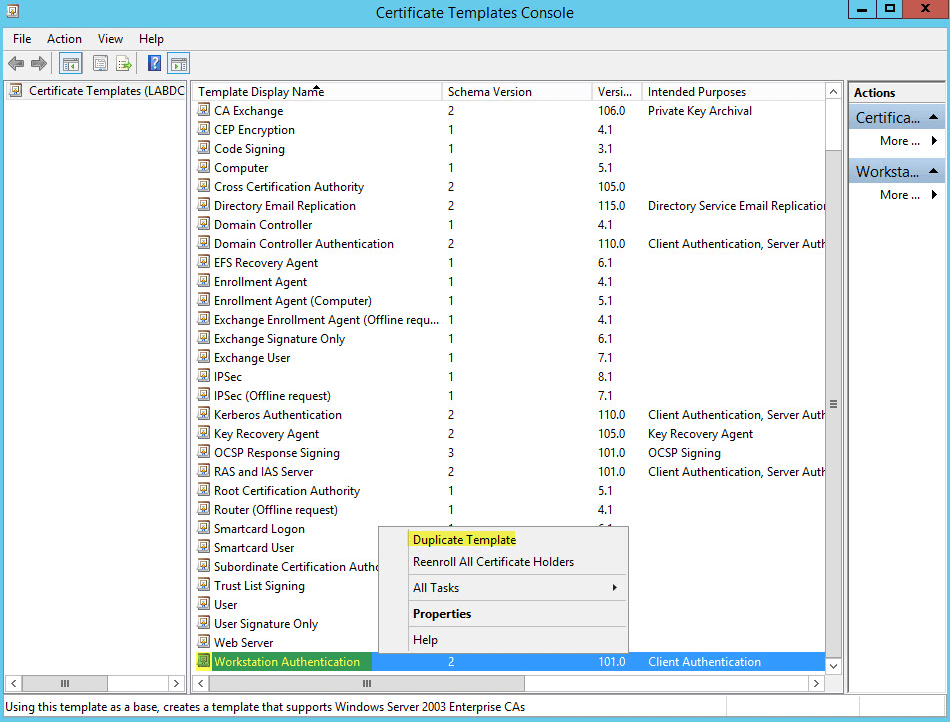Click list horizontal scrollbar right arrow
The width and height of the screenshot is (950, 722).
(x=816, y=683)
